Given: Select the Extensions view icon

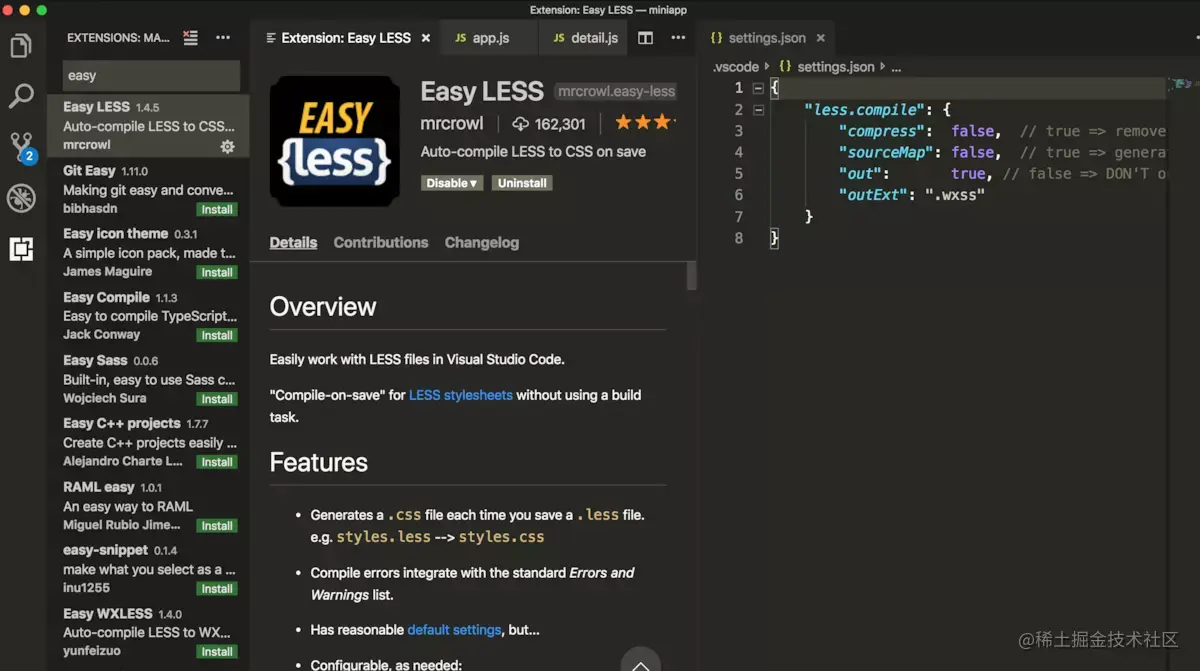Looking at the screenshot, I should (x=21, y=249).
